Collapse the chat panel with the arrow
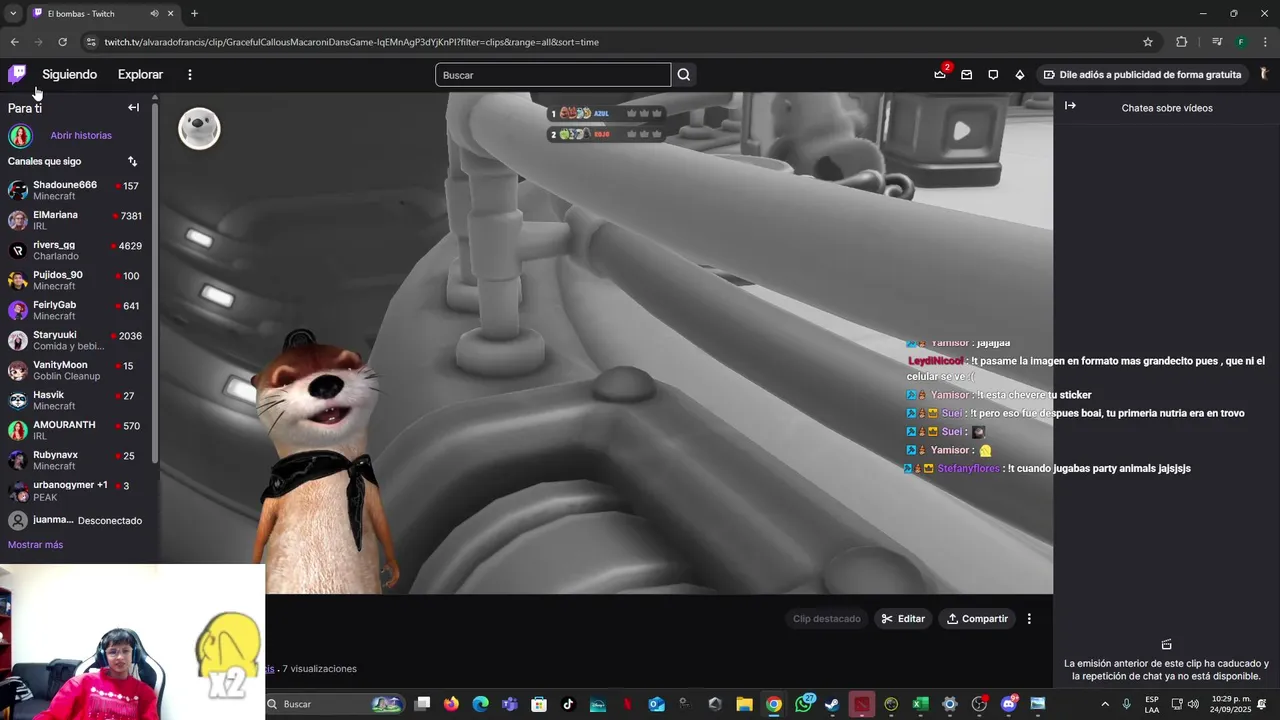Viewport: 1280px width, 720px height. 1070,106
